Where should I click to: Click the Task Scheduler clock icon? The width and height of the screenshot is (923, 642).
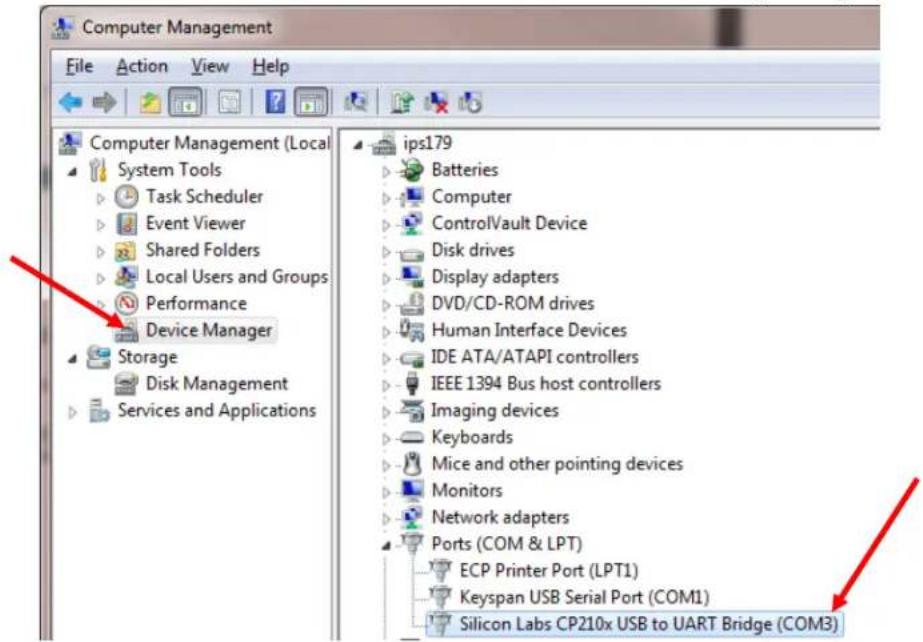[x=126, y=197]
